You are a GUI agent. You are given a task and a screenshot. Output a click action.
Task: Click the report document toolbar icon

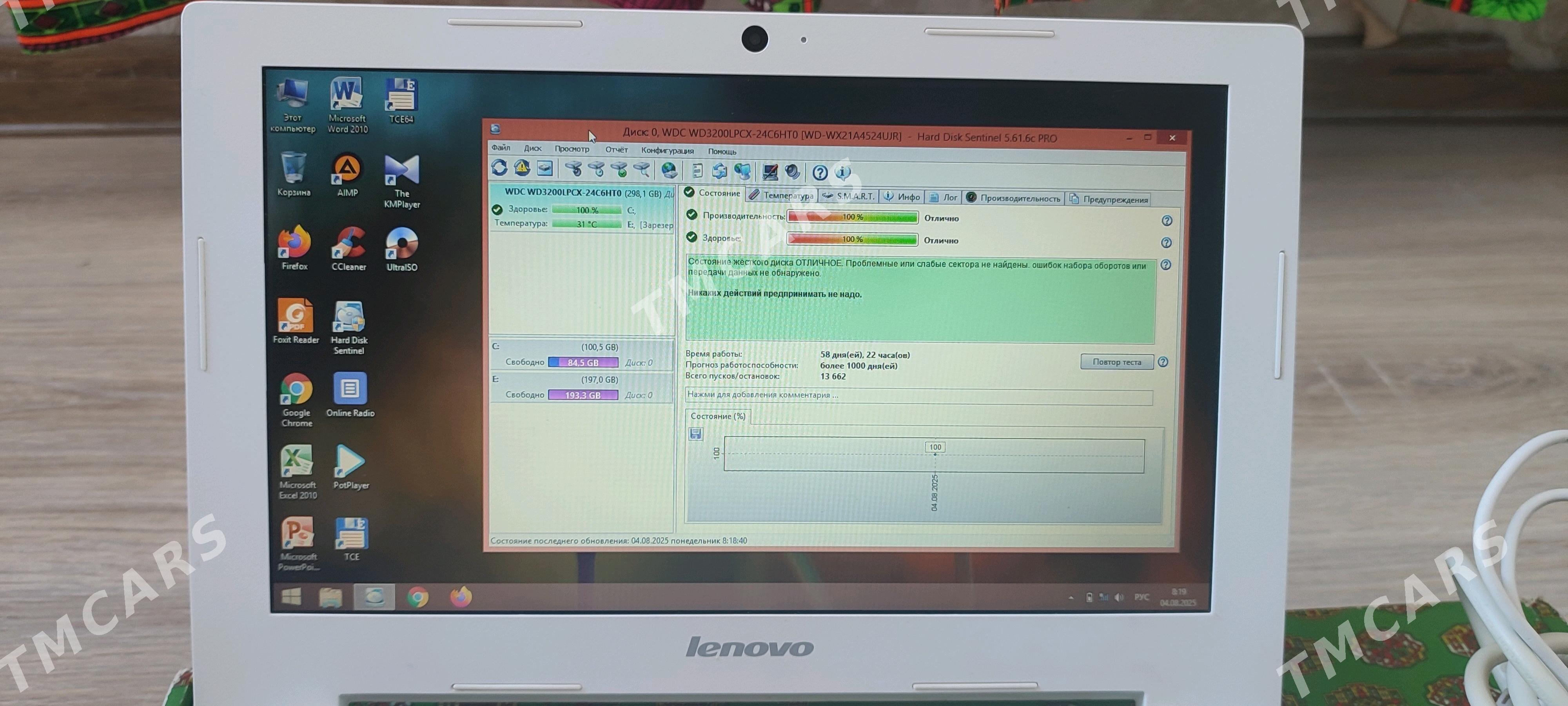(698, 171)
